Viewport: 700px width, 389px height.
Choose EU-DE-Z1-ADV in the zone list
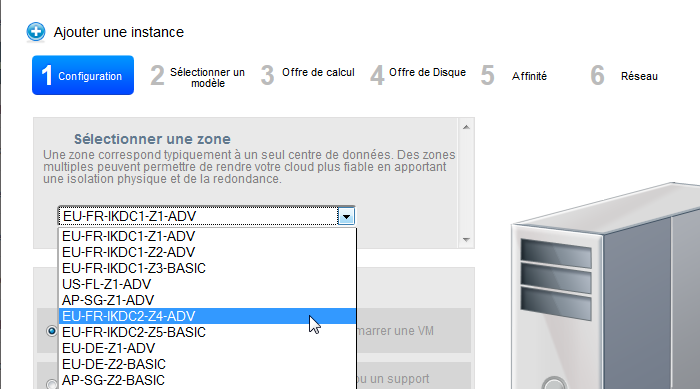coord(208,348)
